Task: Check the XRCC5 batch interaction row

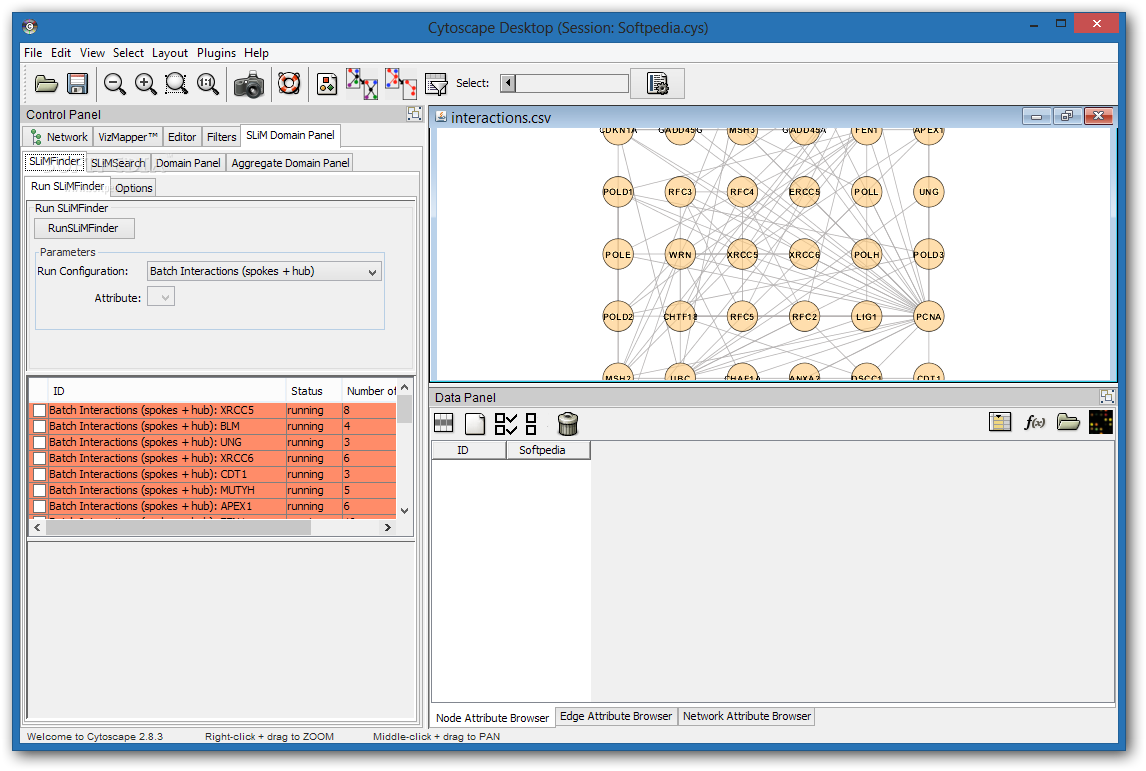Action: pyautogui.click(x=39, y=411)
